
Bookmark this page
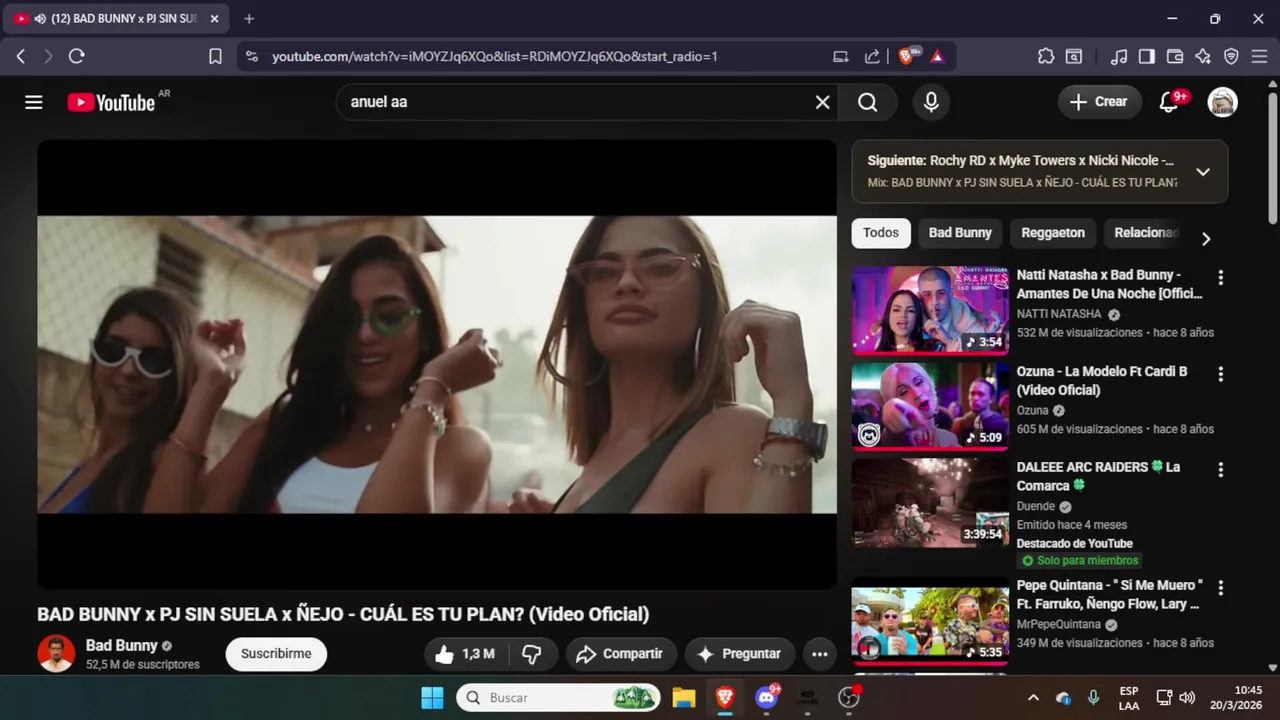pos(215,57)
